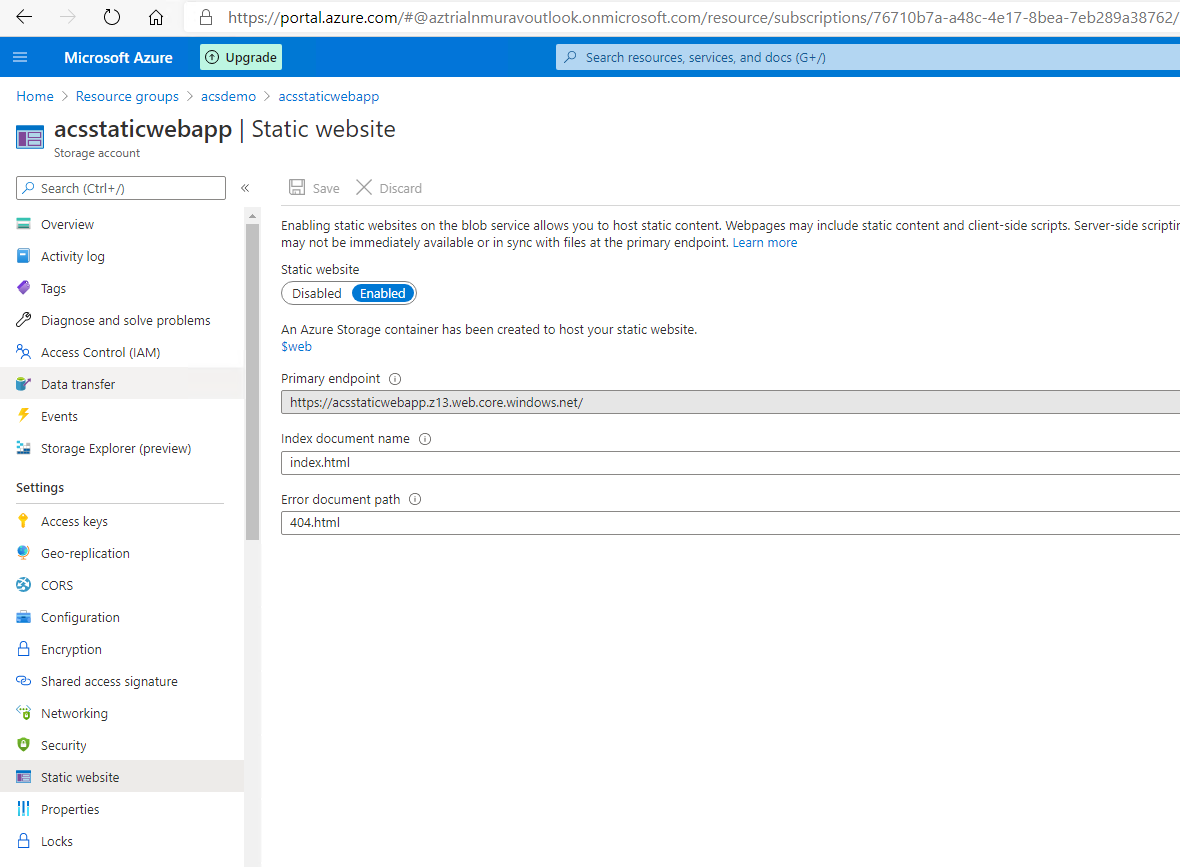This screenshot has width=1180, height=867.
Task: Click the Shared access signature link icon
Action: tap(23, 680)
